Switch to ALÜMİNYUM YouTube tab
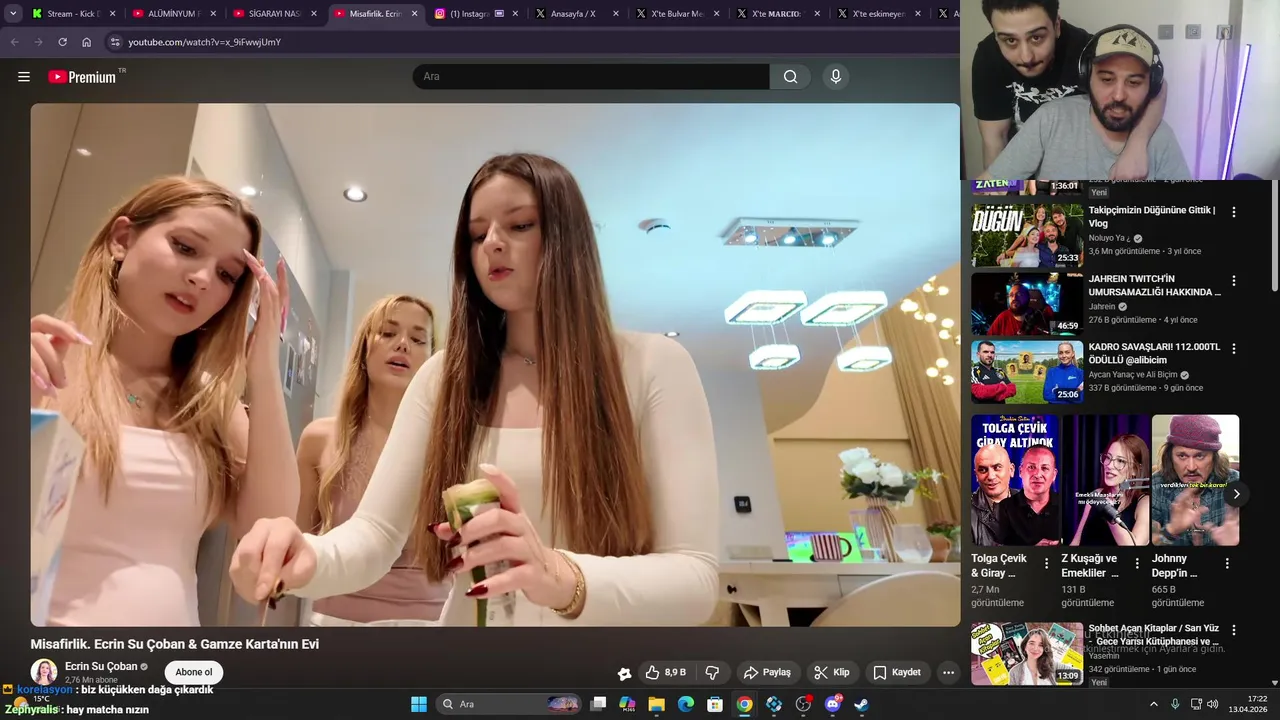Screen dimensions: 1280x720 174,14
